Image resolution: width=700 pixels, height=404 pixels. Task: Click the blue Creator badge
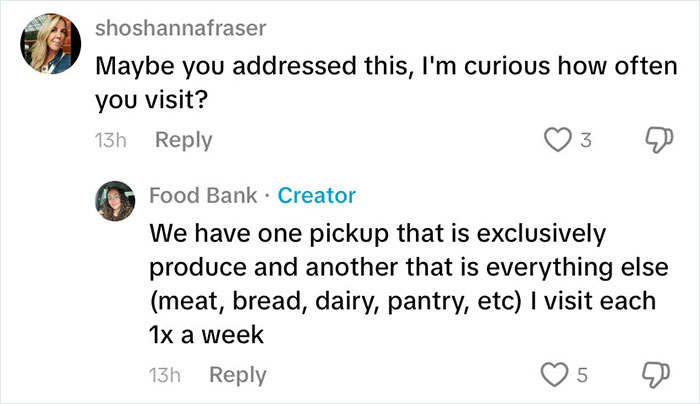pyautogui.click(x=316, y=195)
